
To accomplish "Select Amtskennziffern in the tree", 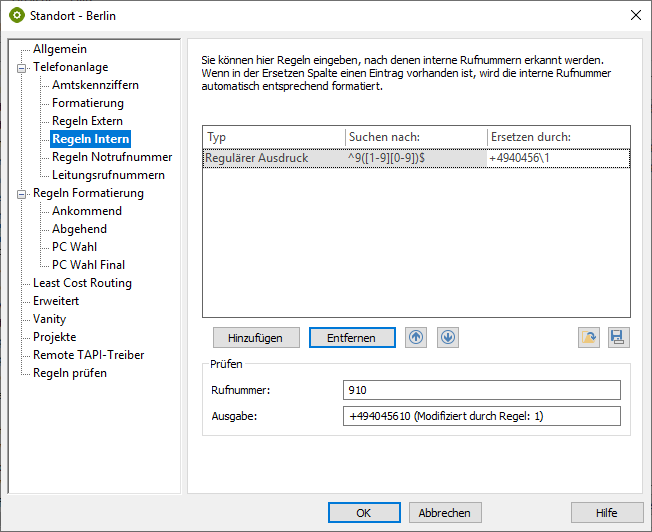I will [95, 85].
